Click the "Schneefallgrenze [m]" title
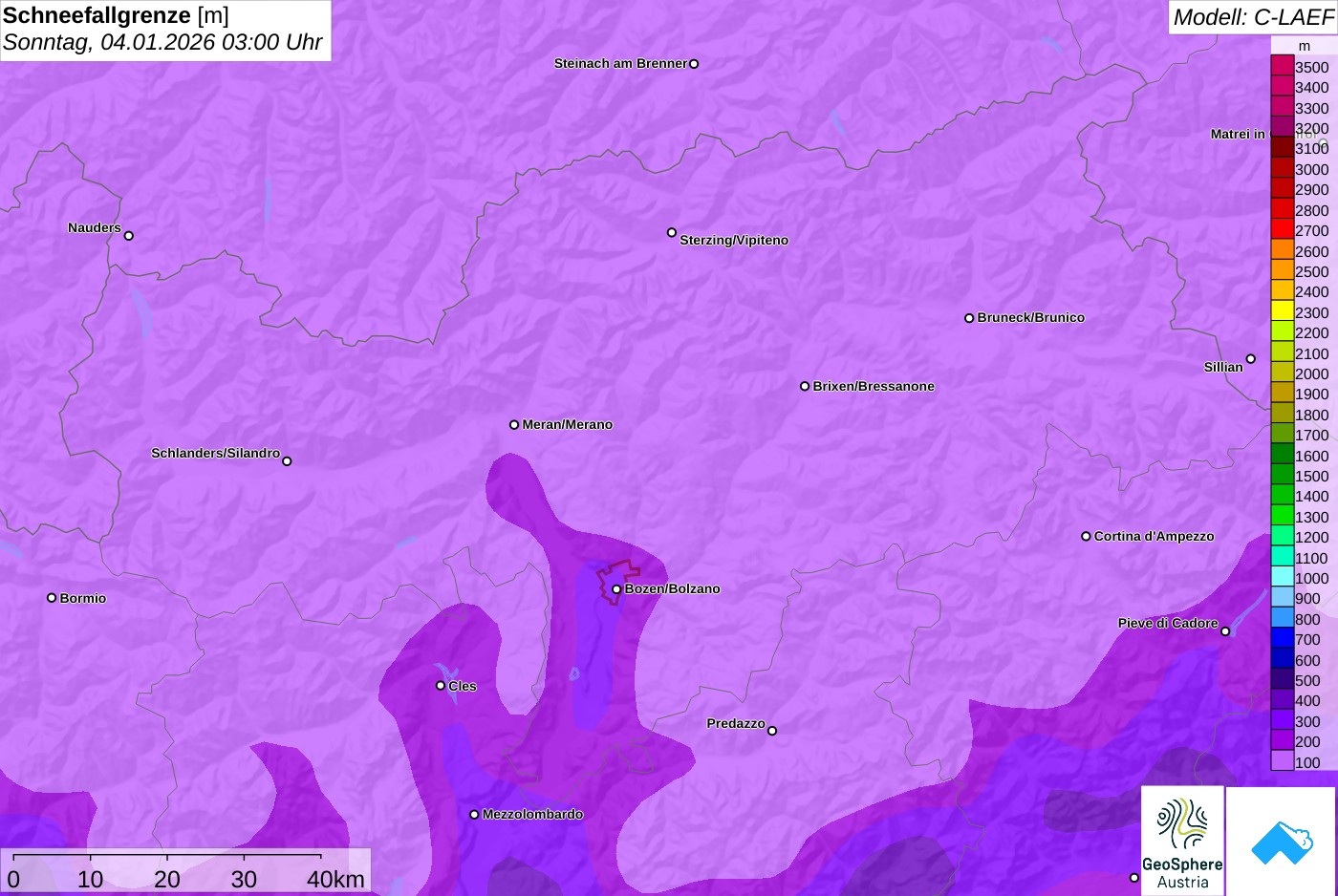 pos(116,15)
